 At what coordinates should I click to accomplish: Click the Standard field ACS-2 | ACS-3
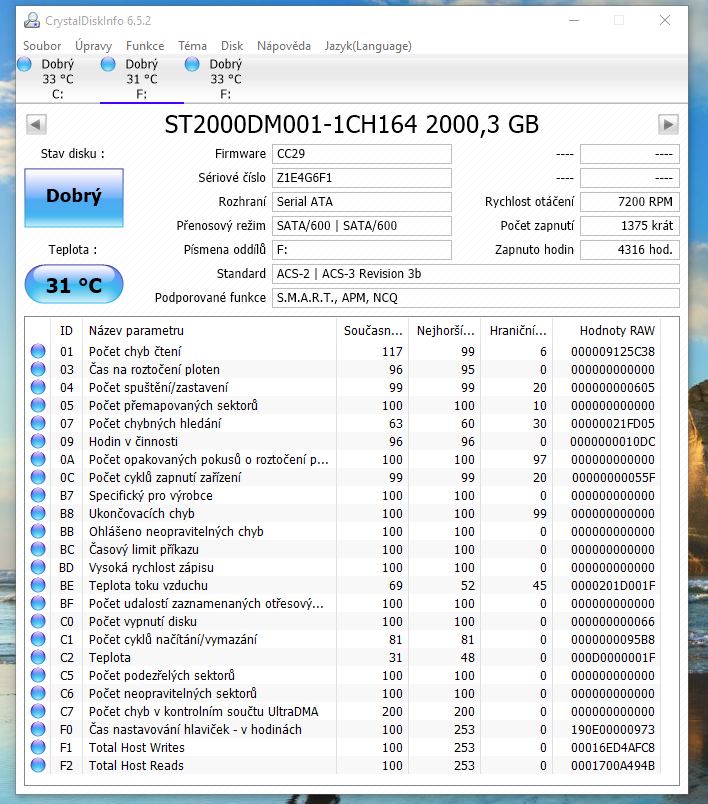[x=476, y=274]
